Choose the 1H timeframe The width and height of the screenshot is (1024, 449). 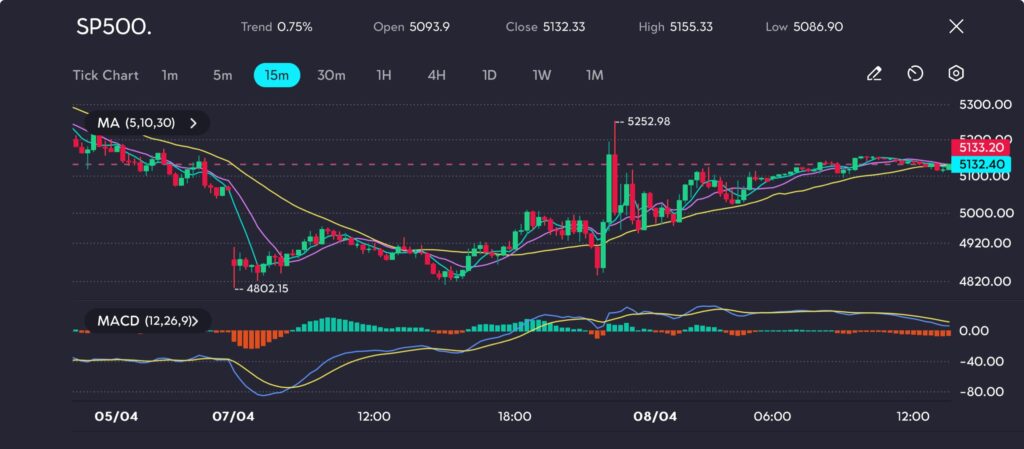(384, 75)
